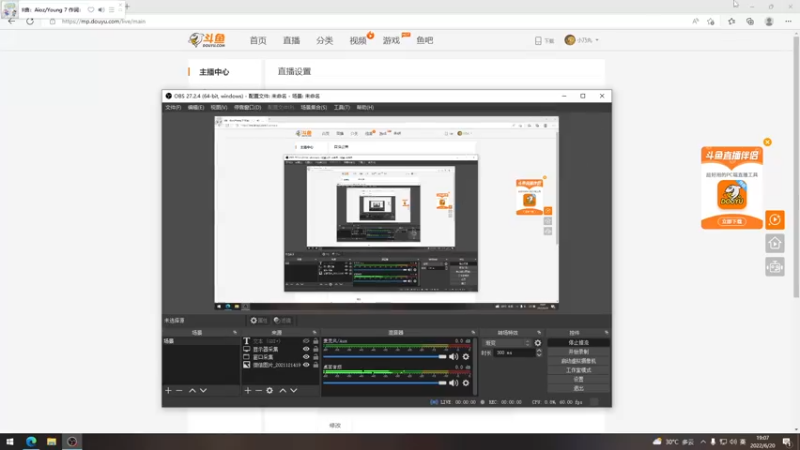Move scene down in Scenes panel
The height and width of the screenshot is (450, 800).
pyautogui.click(x=203, y=390)
